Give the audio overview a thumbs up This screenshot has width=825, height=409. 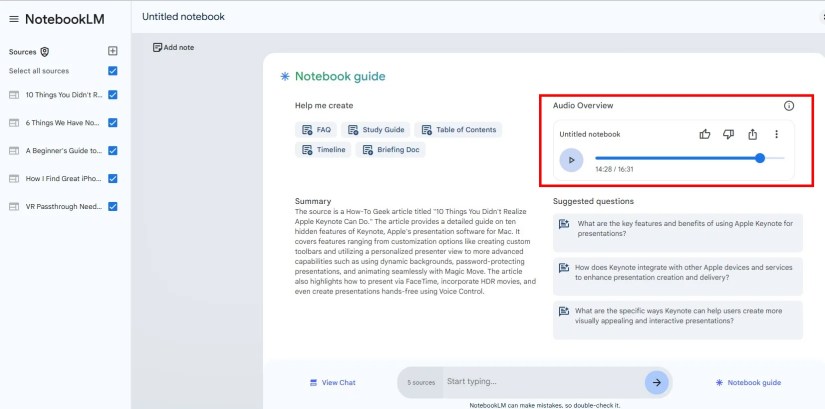pos(705,134)
